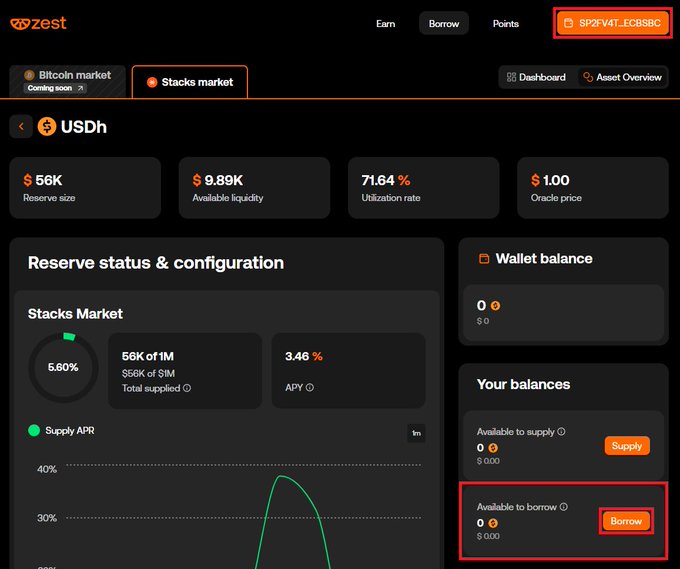Click the $ 56K Reserve size value
Viewport: 680px width, 569px height.
pyautogui.click(x=42, y=180)
